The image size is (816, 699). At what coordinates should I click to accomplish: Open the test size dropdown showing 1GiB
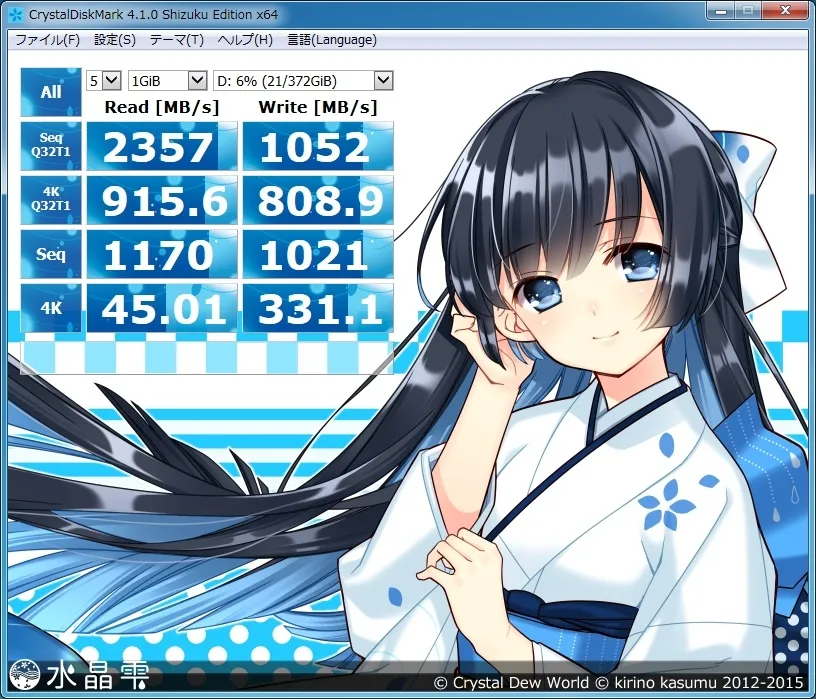[x=168, y=81]
